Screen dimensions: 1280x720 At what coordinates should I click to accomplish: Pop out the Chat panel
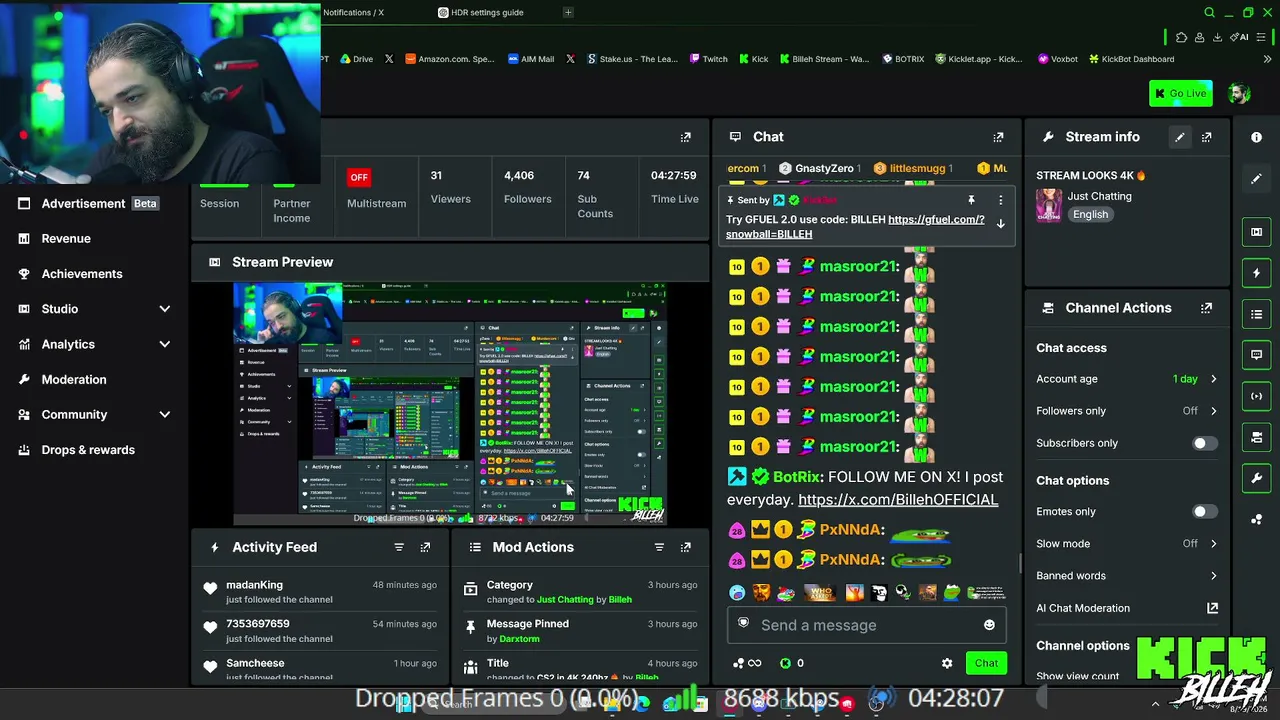(998, 137)
